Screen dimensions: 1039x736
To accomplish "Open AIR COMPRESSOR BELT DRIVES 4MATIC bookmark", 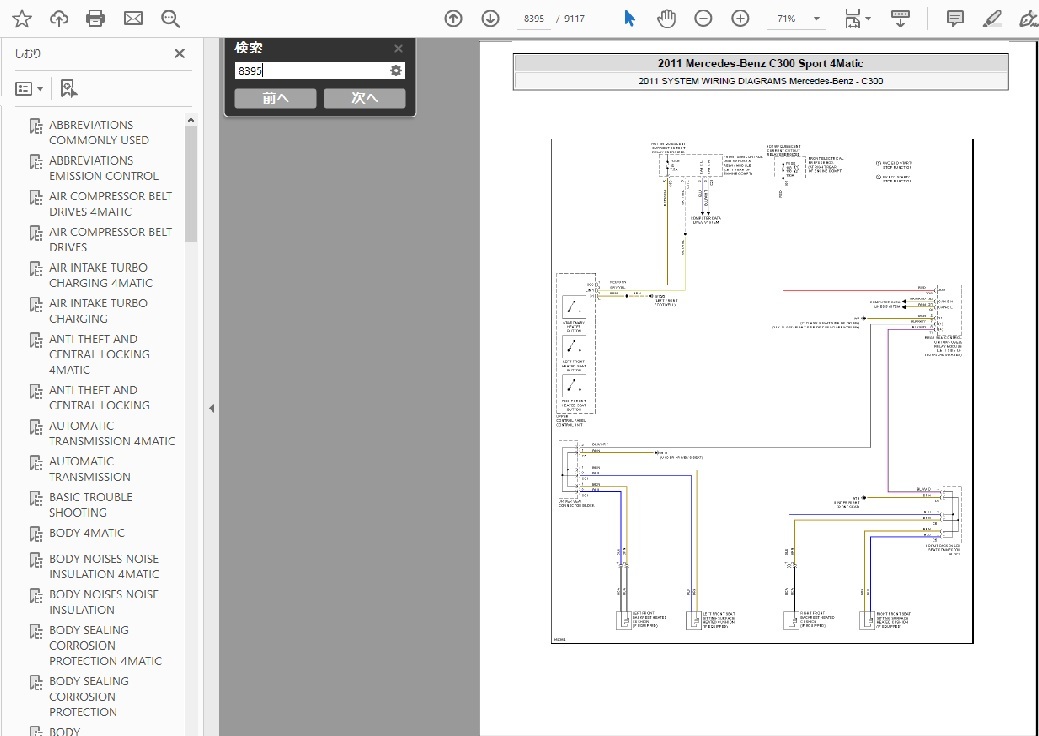I will (111, 204).
